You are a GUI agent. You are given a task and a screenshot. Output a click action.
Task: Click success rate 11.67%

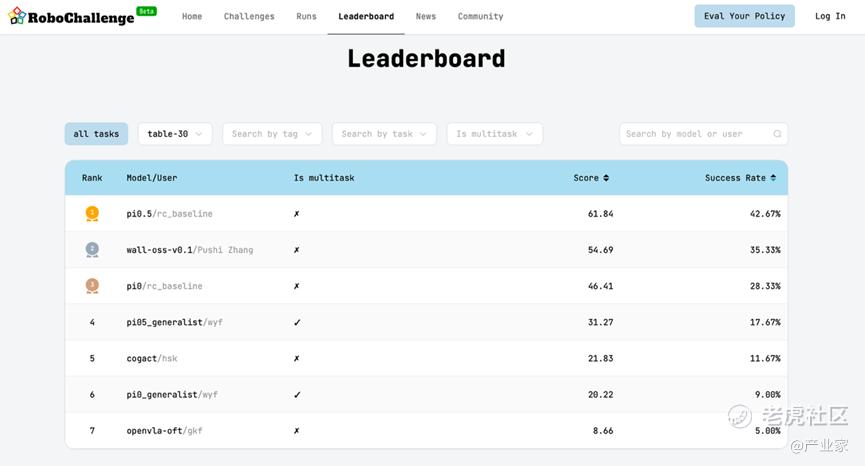point(765,358)
